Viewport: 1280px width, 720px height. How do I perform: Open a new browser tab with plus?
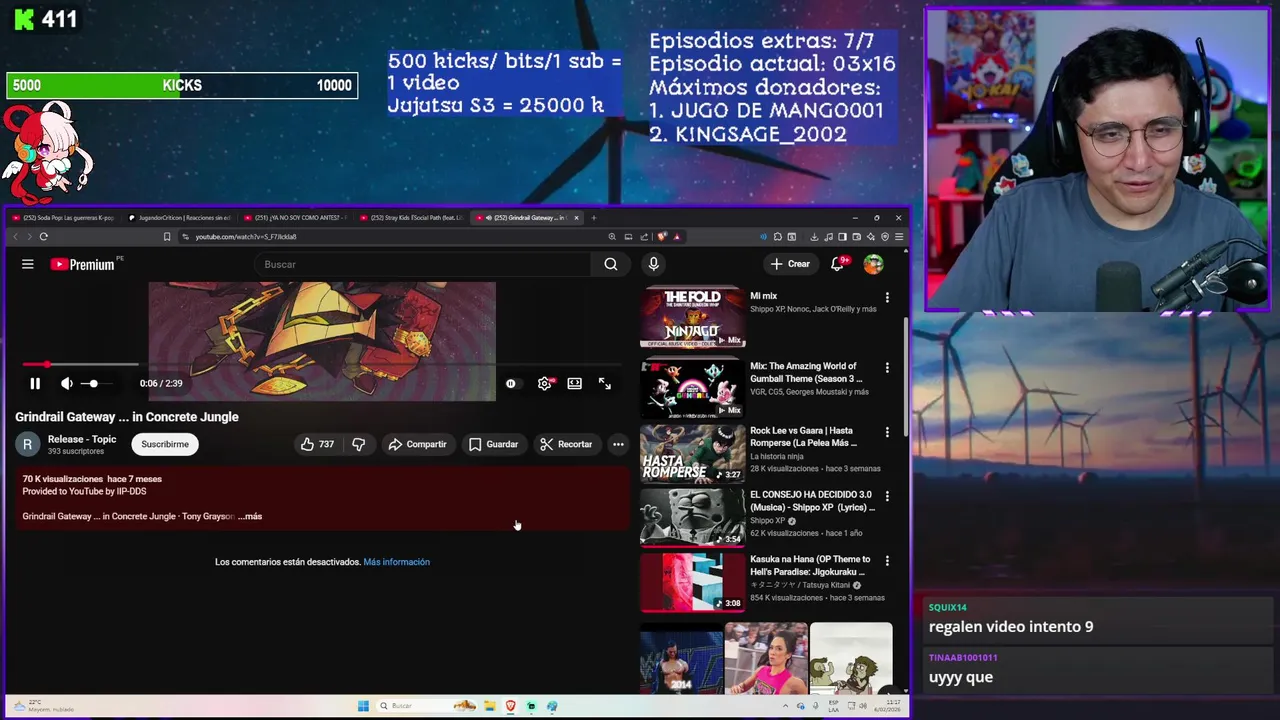pos(593,217)
